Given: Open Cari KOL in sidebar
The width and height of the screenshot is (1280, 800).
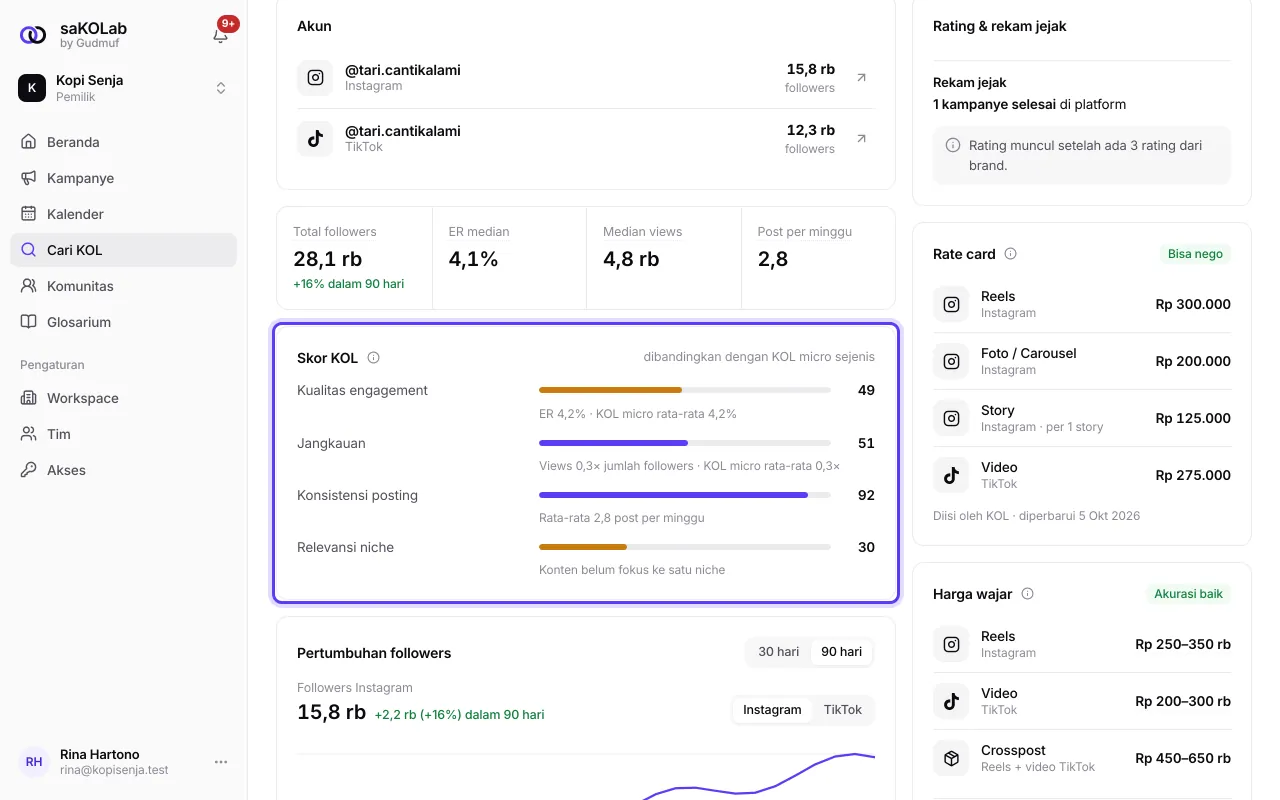Looking at the screenshot, I should tap(123, 250).
